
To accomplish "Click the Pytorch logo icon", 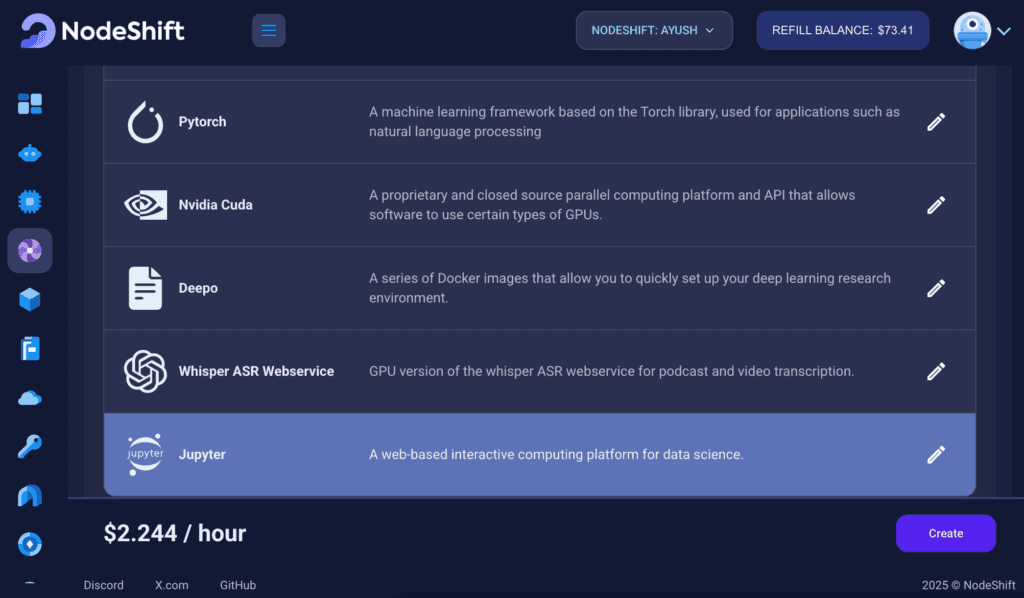I will 145,122.
